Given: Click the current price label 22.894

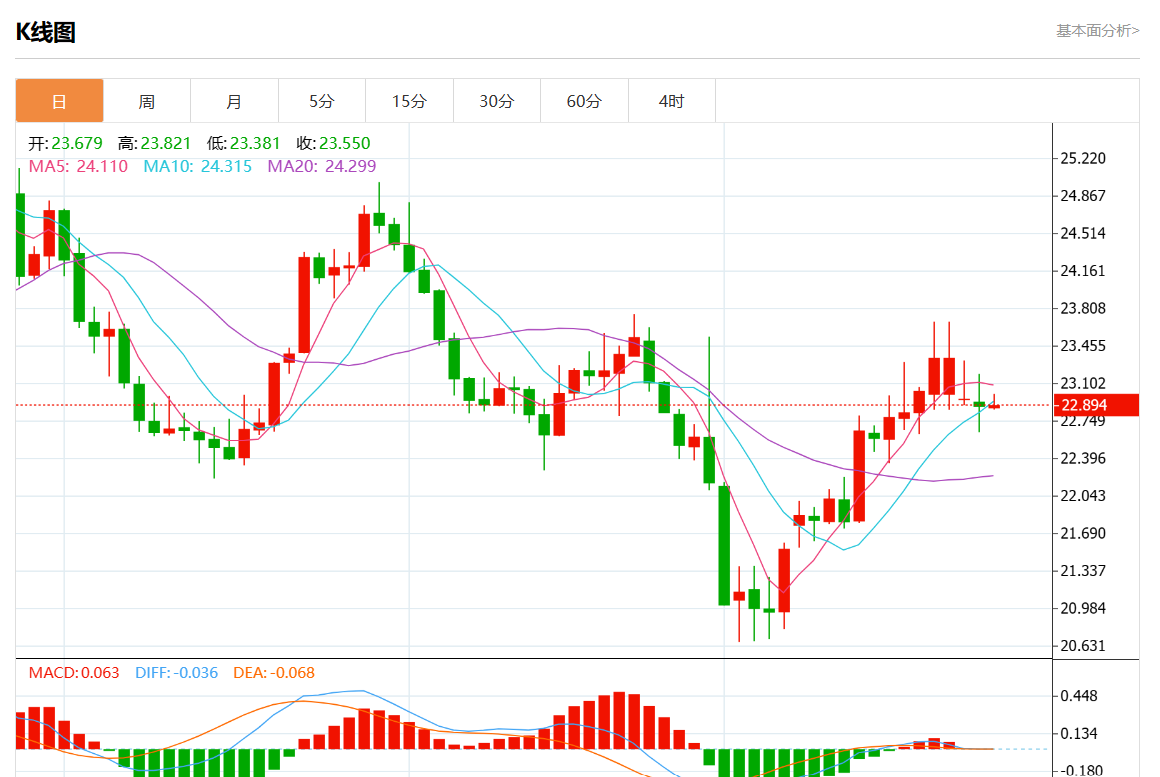Looking at the screenshot, I should (x=1095, y=405).
